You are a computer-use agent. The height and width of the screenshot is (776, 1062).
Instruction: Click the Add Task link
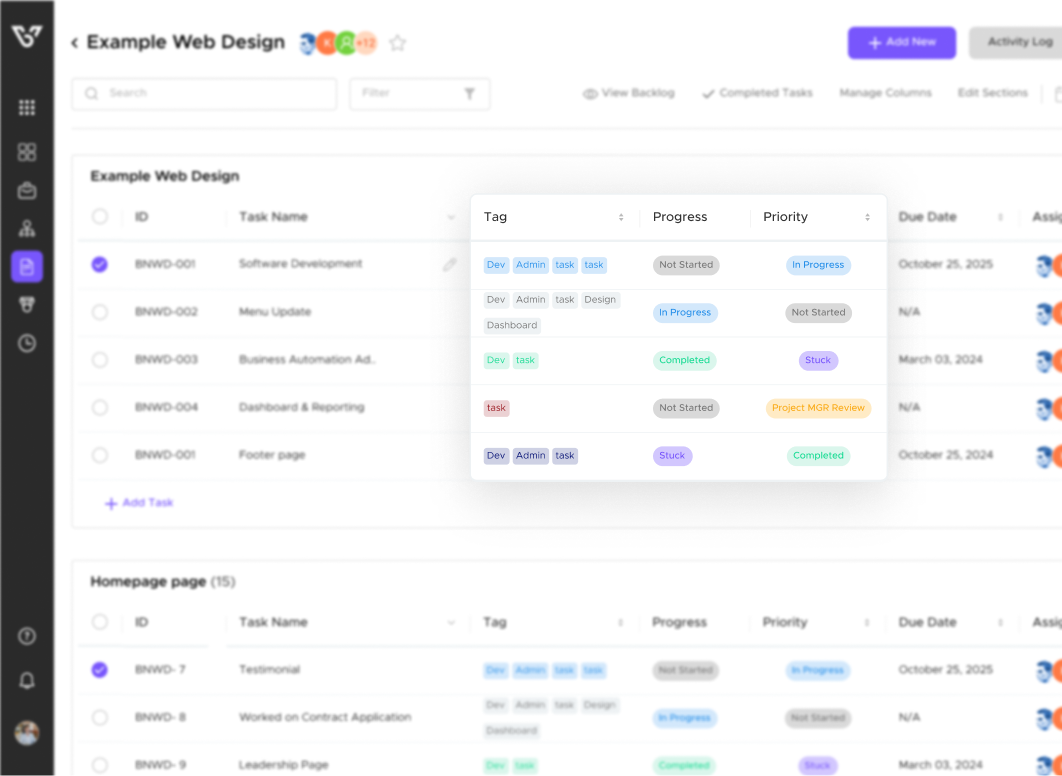click(139, 503)
